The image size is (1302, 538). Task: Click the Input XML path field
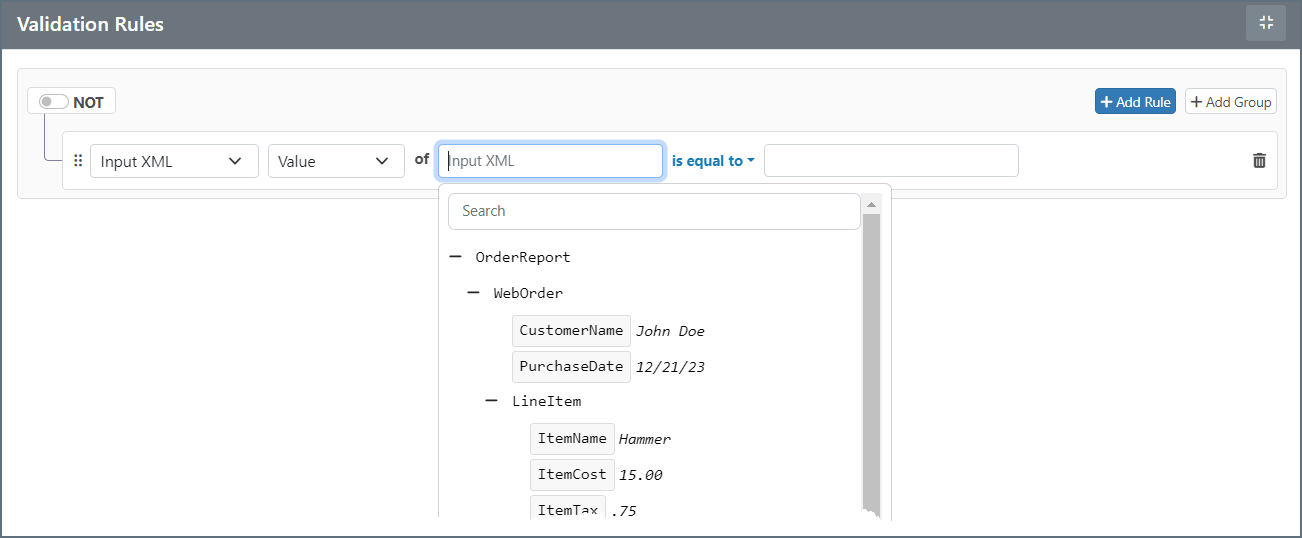(550, 161)
